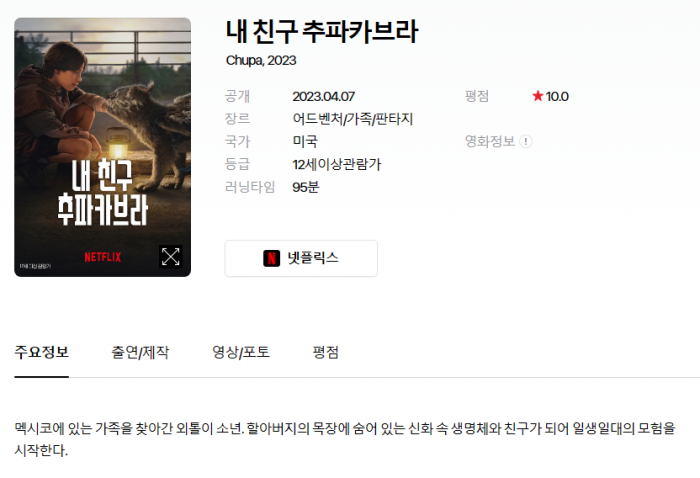Image resolution: width=700 pixels, height=478 pixels.
Task: Expand the poster with the fullscreen arrows icon
Action: pyautogui.click(x=171, y=257)
